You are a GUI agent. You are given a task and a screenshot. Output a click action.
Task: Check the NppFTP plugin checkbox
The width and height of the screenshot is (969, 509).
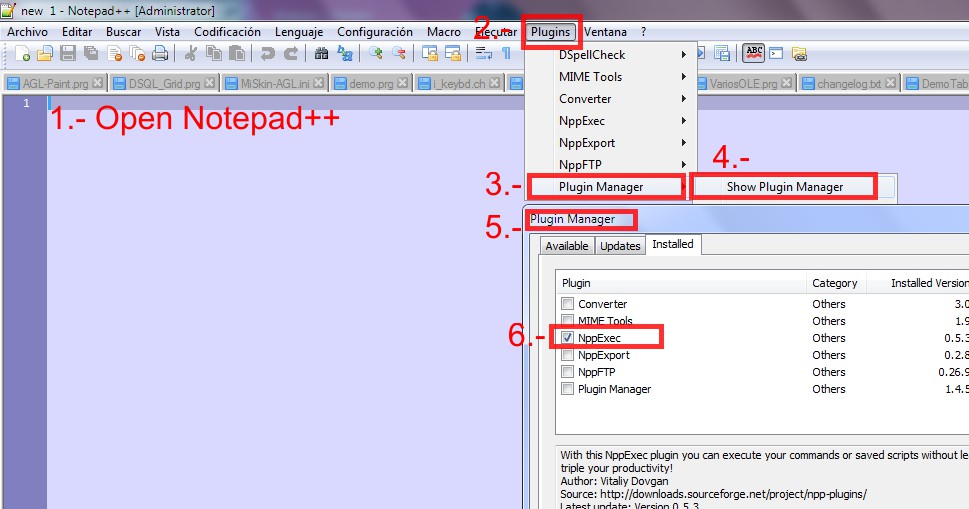pyautogui.click(x=567, y=372)
